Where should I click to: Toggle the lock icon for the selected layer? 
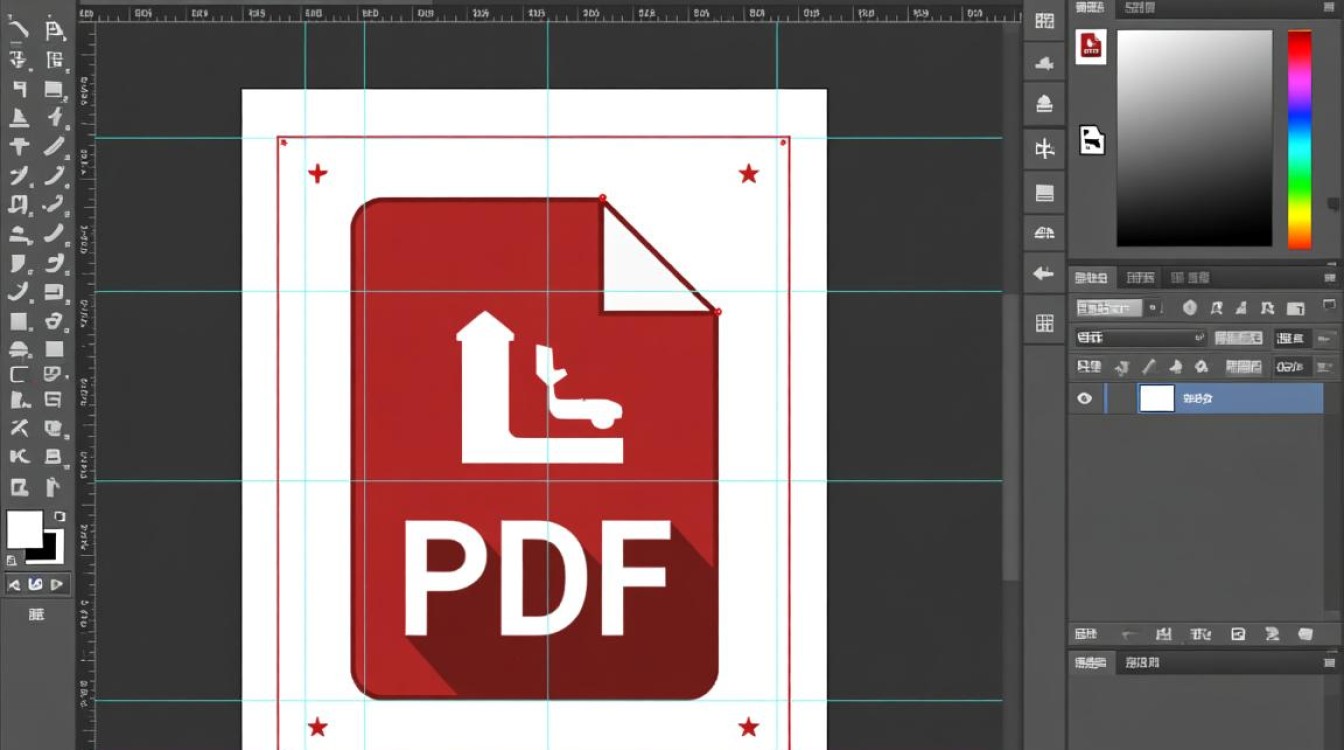pyautogui.click(x=1201, y=366)
